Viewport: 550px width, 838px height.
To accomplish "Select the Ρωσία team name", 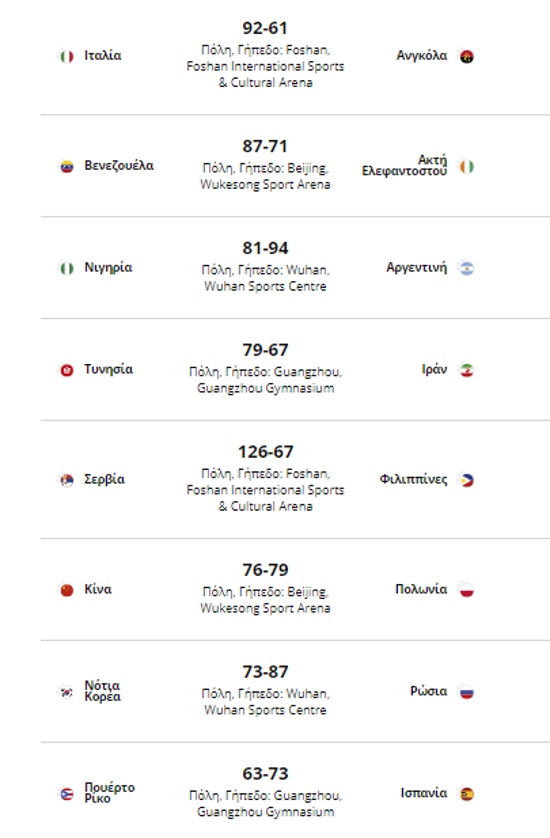I will coord(429,691).
